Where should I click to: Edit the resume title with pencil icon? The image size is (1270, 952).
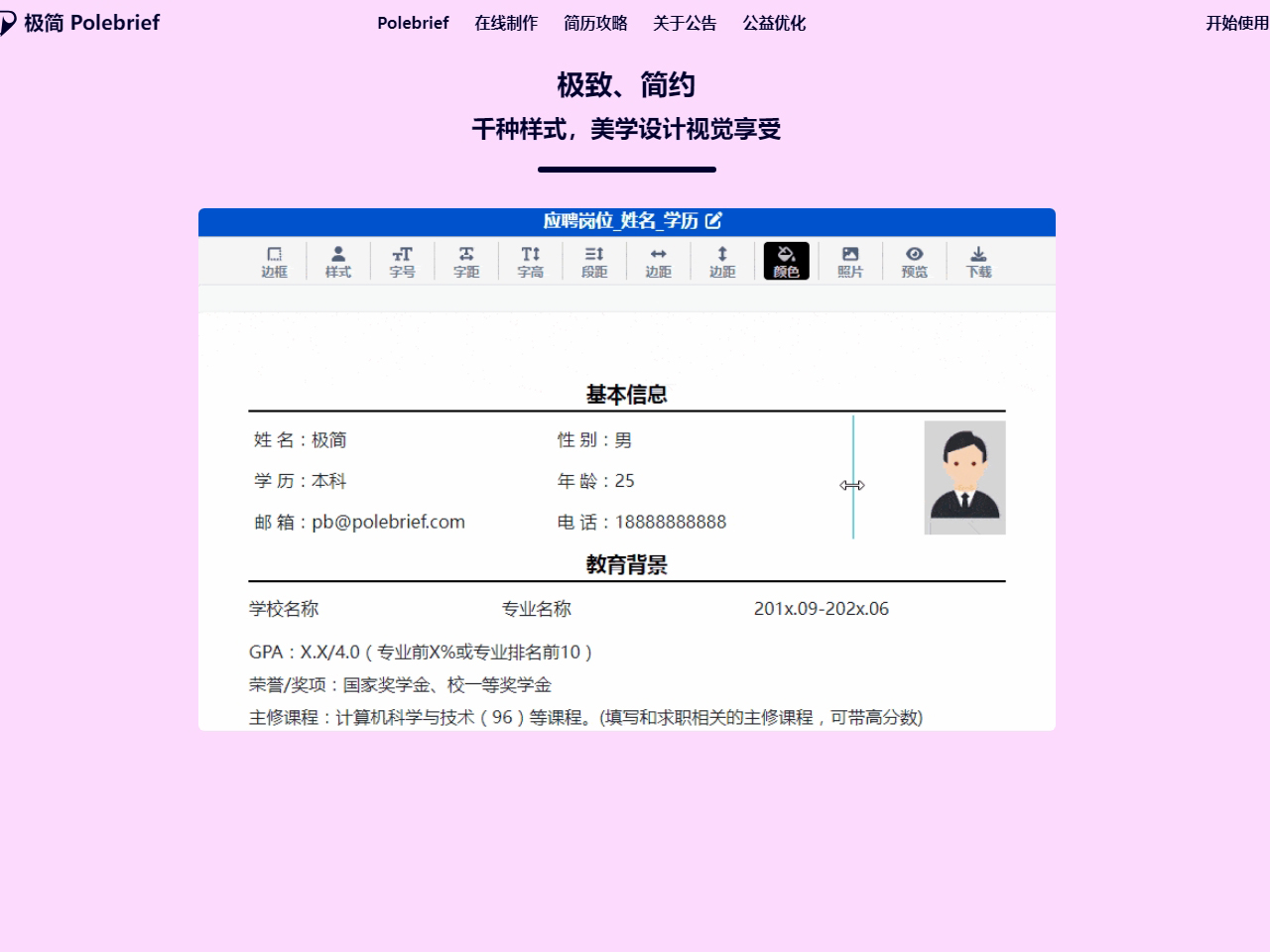(x=713, y=221)
